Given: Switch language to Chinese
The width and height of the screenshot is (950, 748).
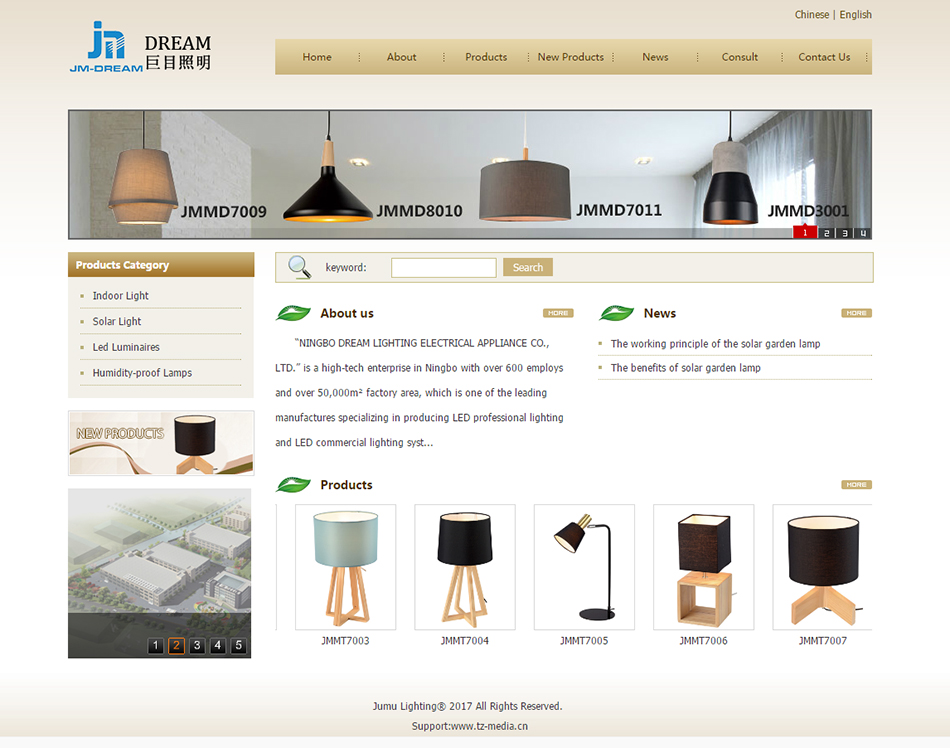Looking at the screenshot, I should (811, 15).
